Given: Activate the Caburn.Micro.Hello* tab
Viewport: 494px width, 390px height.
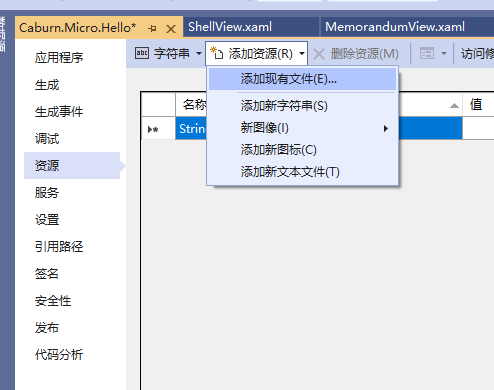Looking at the screenshot, I should click(x=77, y=28).
